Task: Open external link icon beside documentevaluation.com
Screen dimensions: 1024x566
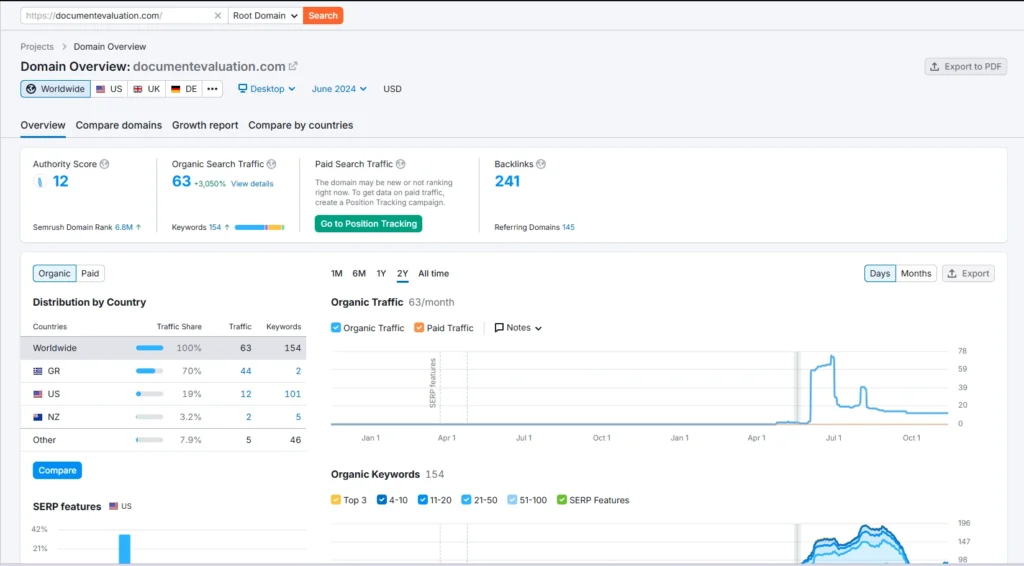Action: coord(293,66)
